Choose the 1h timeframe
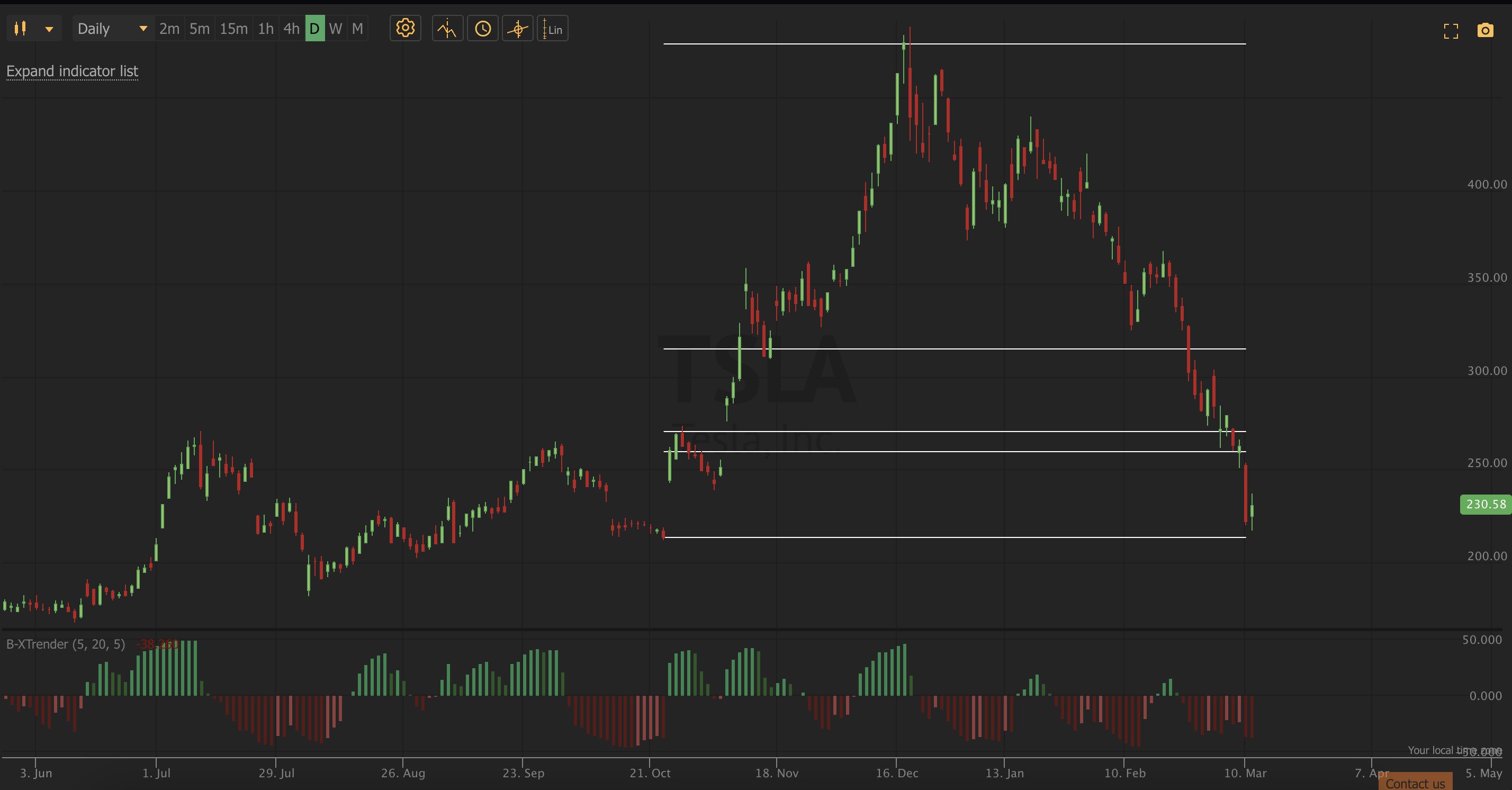The image size is (1512, 790). tap(266, 29)
